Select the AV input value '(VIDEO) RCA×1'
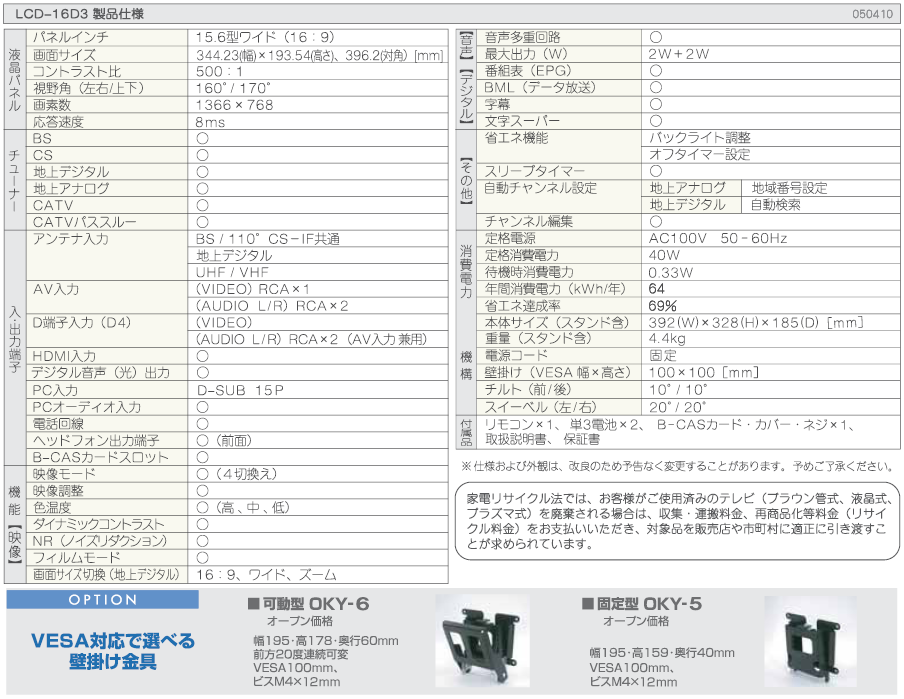 [x=253, y=289]
